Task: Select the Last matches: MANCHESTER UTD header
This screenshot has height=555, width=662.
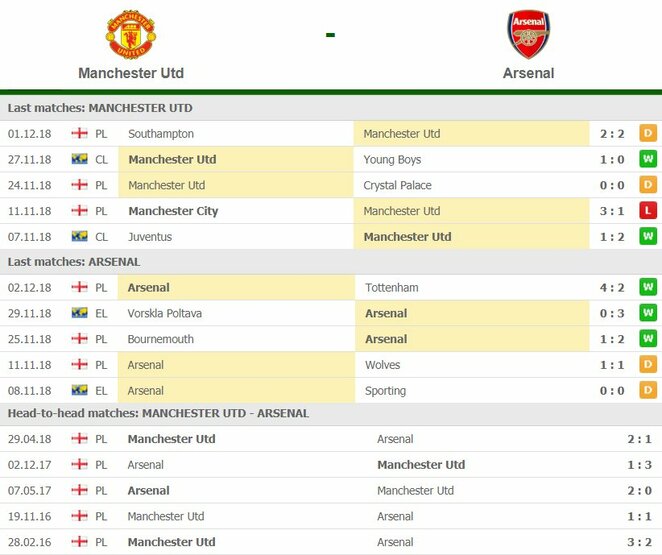Action: (x=100, y=108)
